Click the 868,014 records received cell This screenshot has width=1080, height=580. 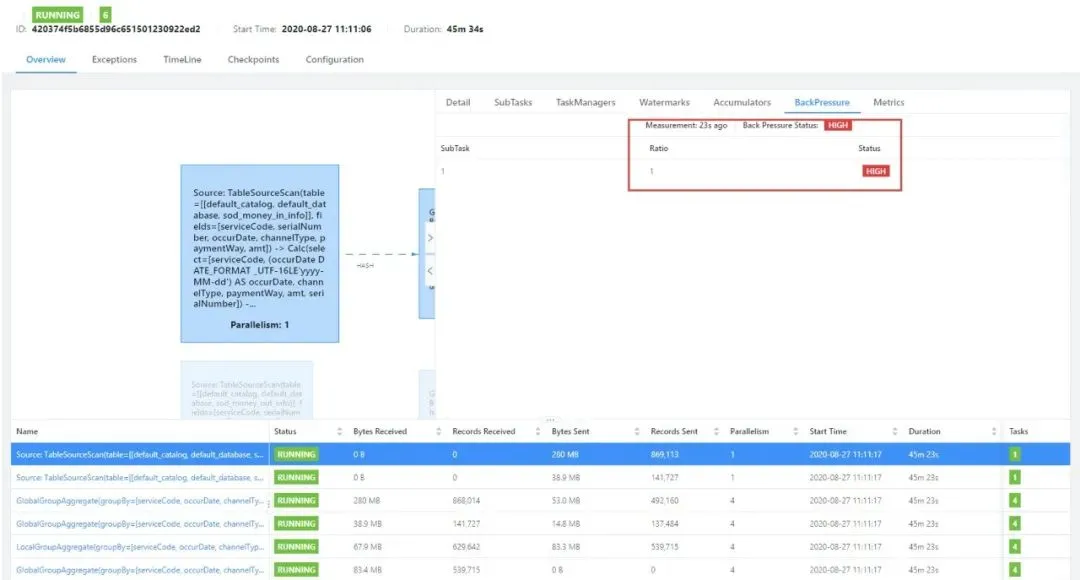point(466,501)
